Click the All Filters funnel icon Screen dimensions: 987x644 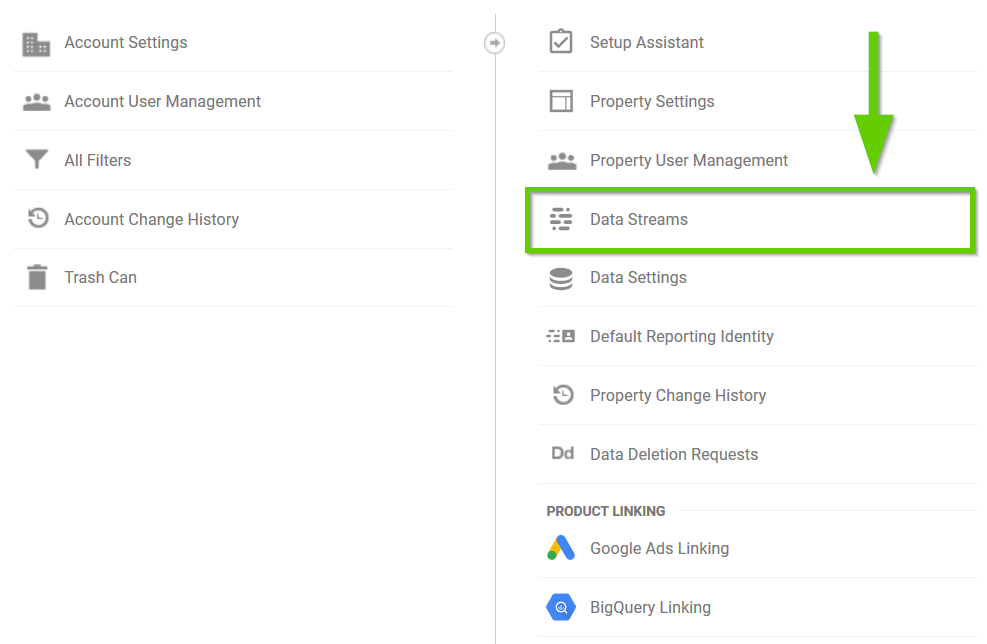pyautogui.click(x=37, y=160)
